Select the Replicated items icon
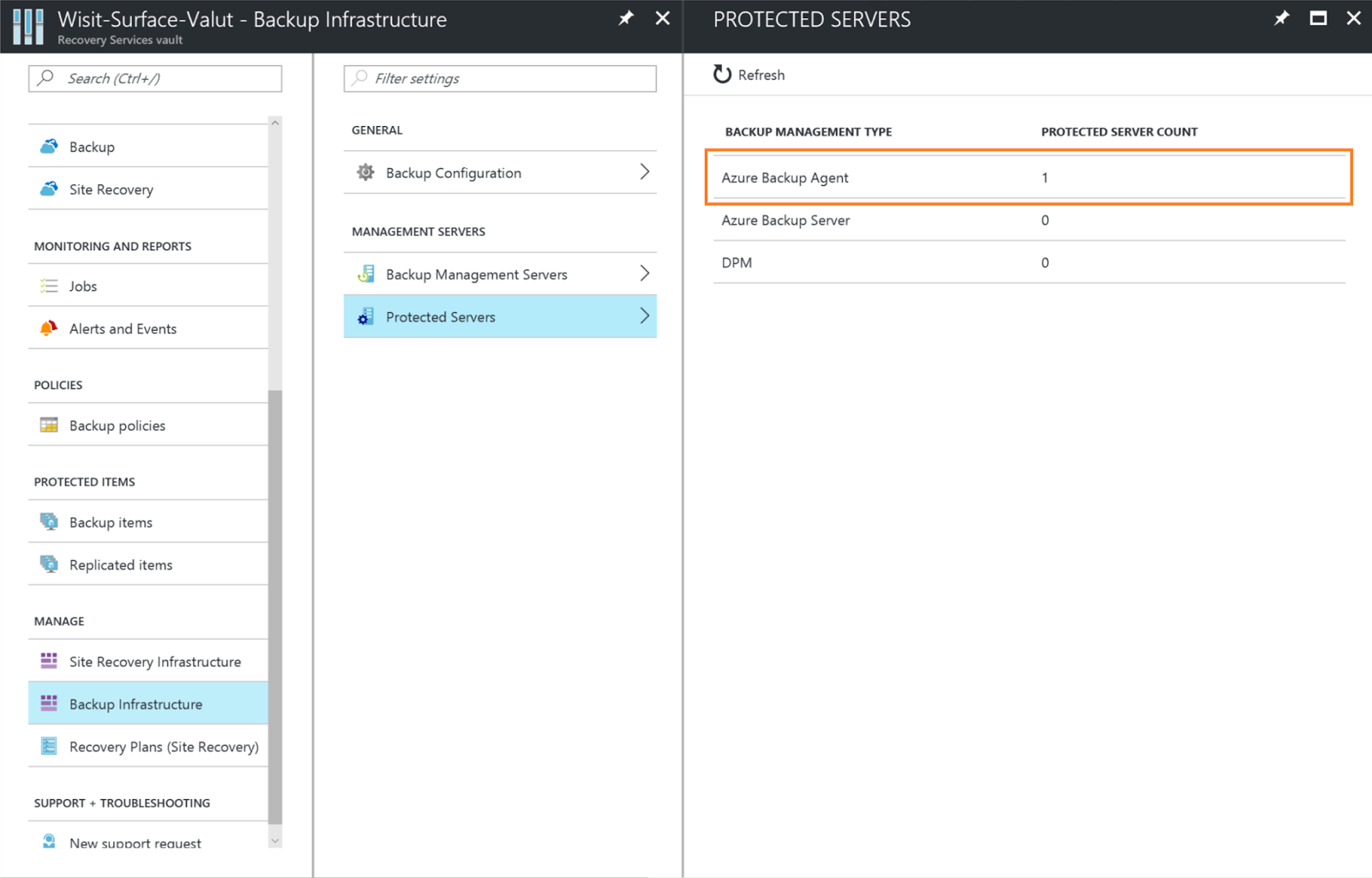1372x878 pixels. pyautogui.click(x=49, y=564)
